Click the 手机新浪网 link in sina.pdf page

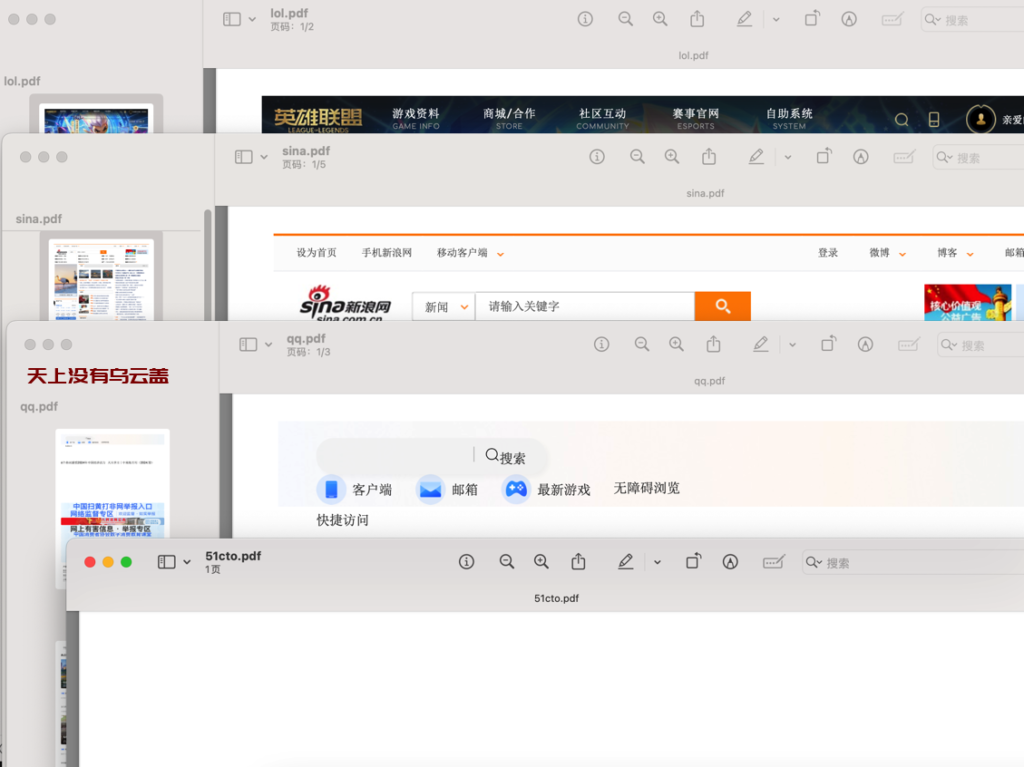387,253
